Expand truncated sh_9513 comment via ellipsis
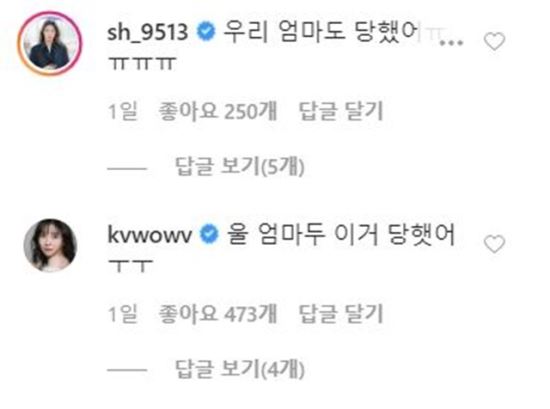 [x=452, y=42]
